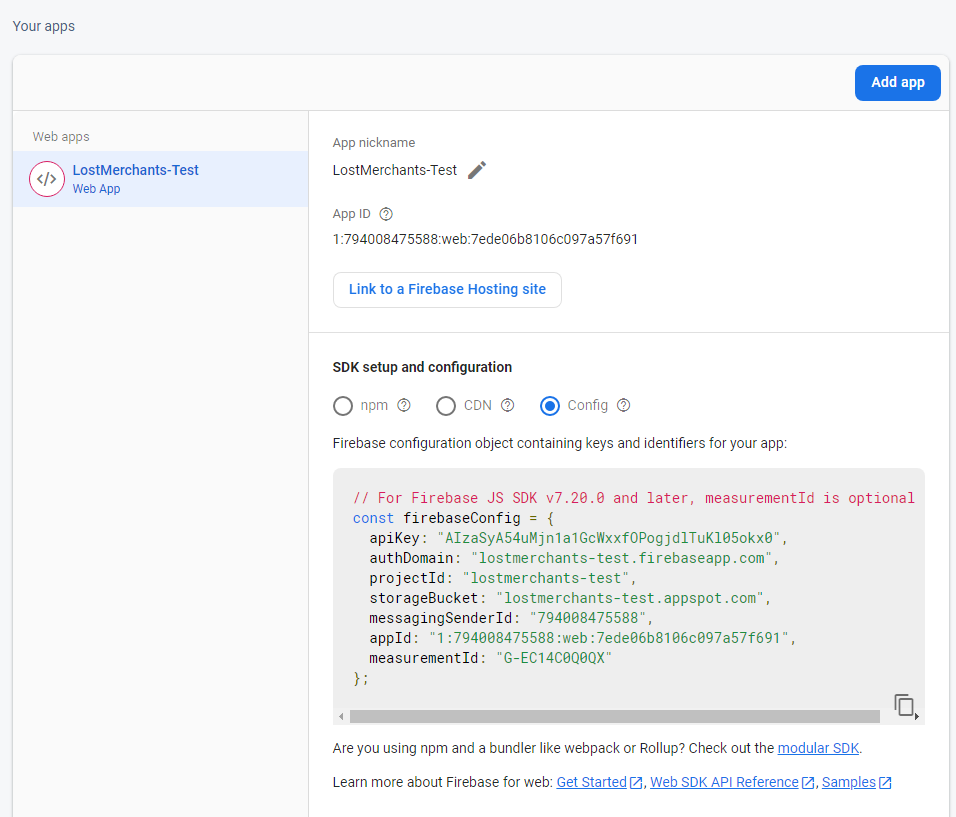Click the external link icon beside Samples
Screen dimensions: 956x817
[x=887, y=782]
